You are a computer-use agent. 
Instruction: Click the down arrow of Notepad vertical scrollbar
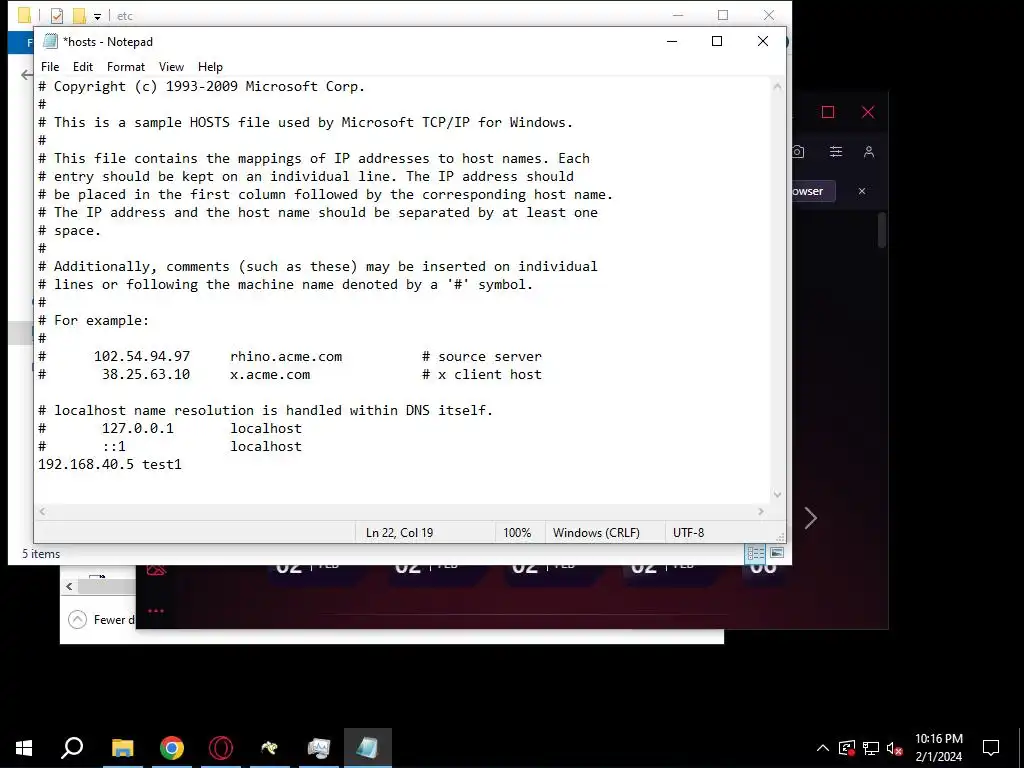pyautogui.click(x=777, y=494)
